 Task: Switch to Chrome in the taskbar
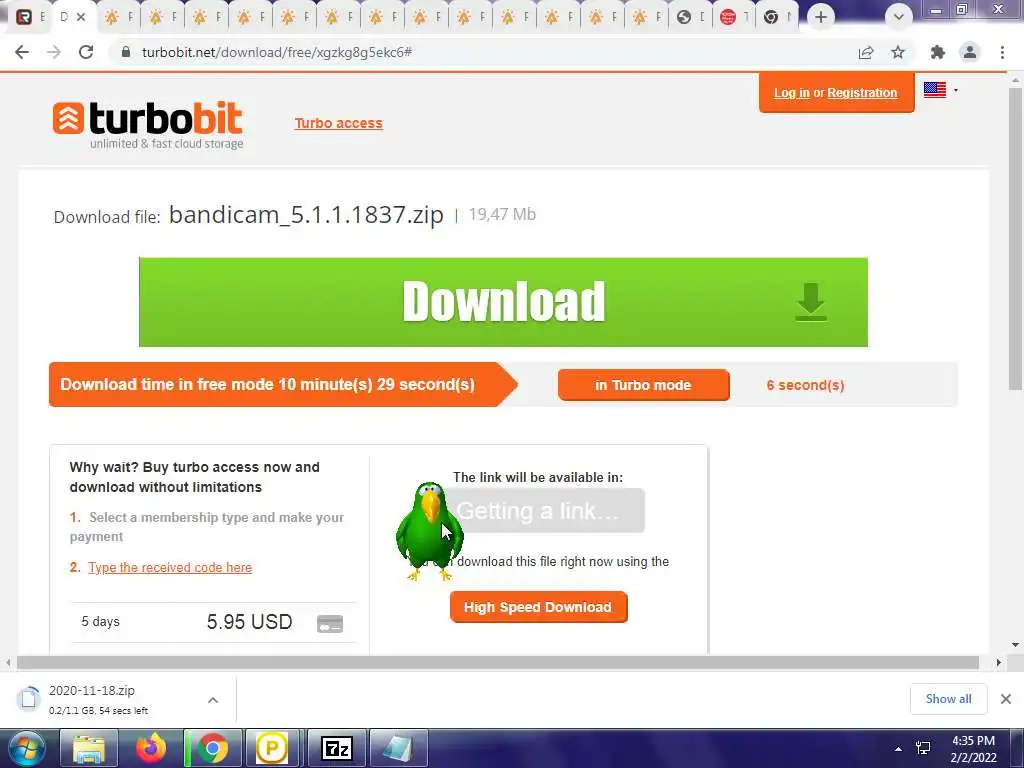pos(213,748)
